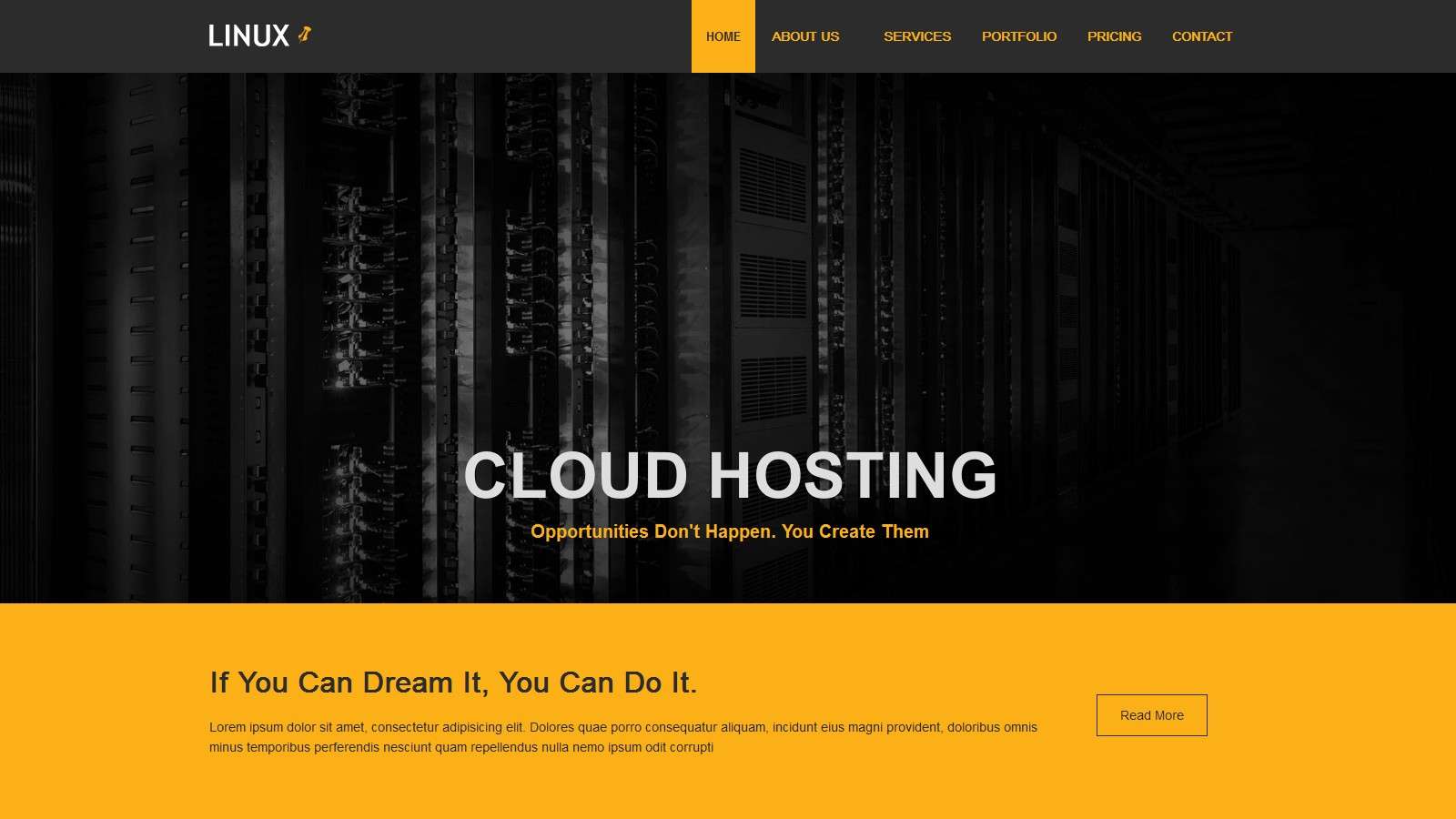1456x819 pixels.
Task: Click empty navbar space between logo and HOME
Action: (500, 36)
